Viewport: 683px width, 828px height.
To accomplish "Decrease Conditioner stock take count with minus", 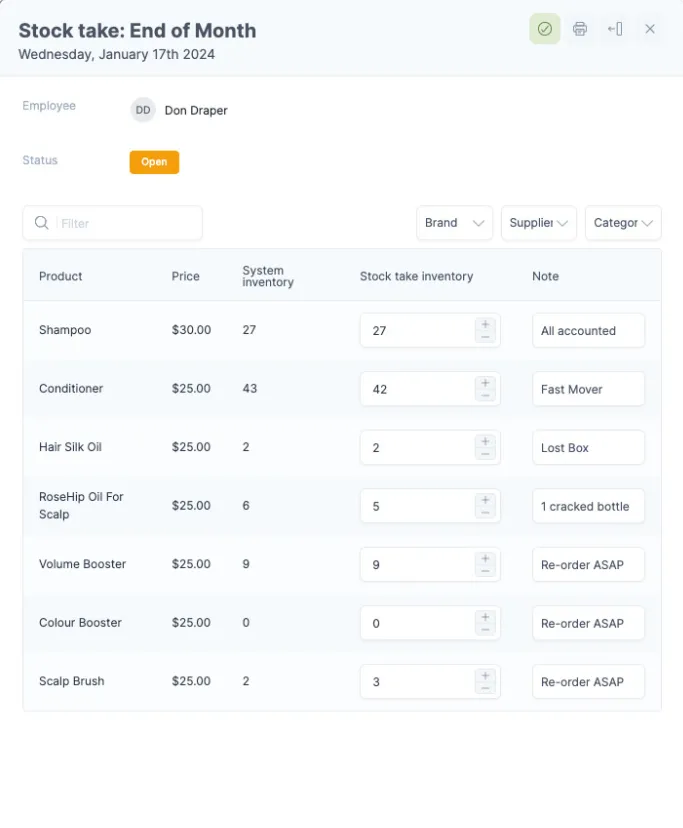I will tap(485, 396).
